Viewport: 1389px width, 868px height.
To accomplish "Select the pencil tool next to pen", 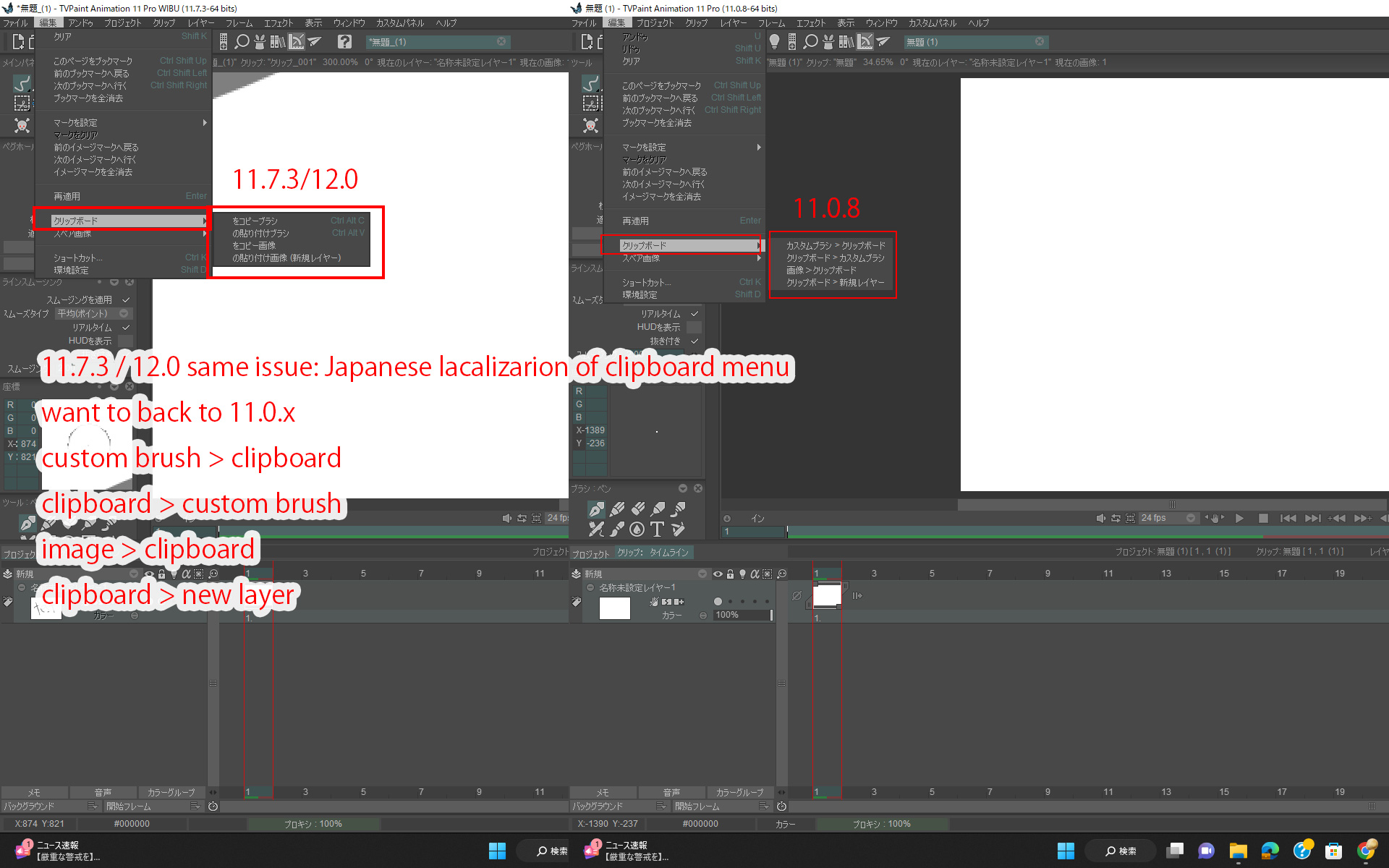I will 617,509.
